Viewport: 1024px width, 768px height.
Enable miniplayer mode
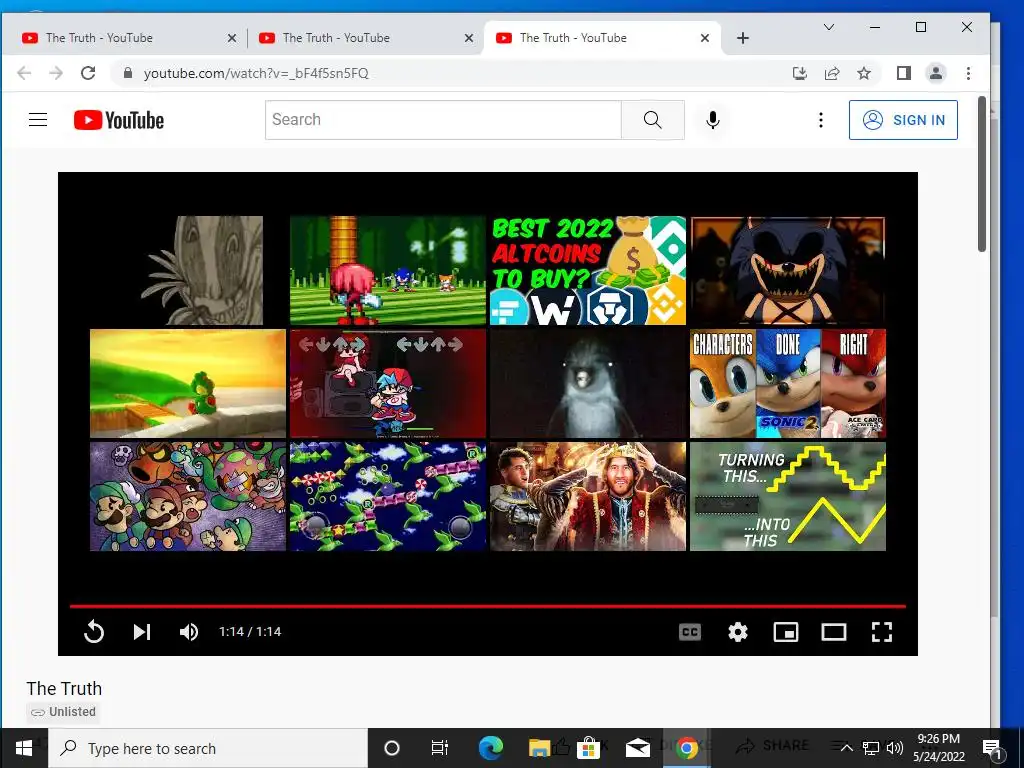[786, 632]
